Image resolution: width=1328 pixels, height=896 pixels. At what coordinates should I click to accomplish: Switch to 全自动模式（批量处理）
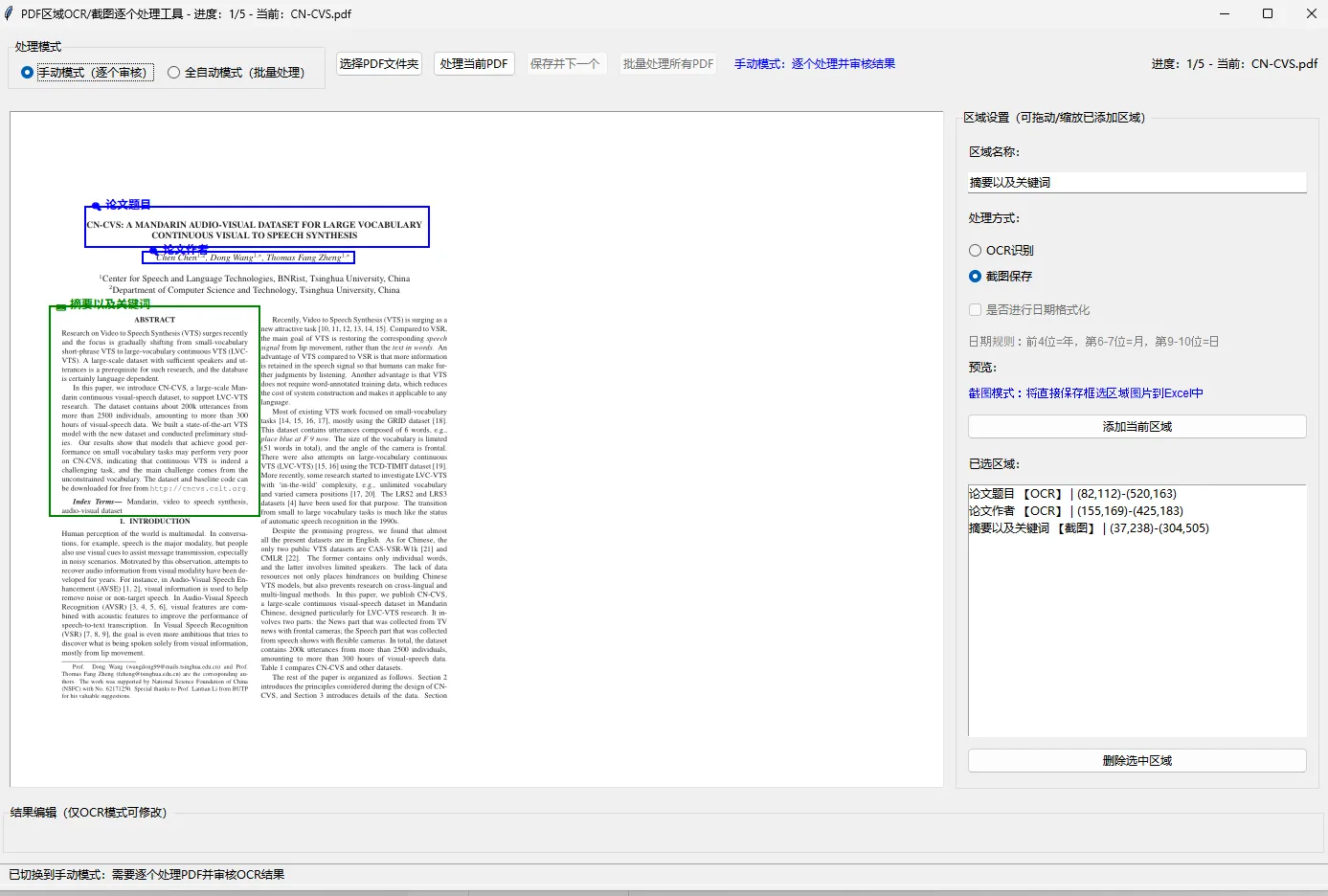173,72
